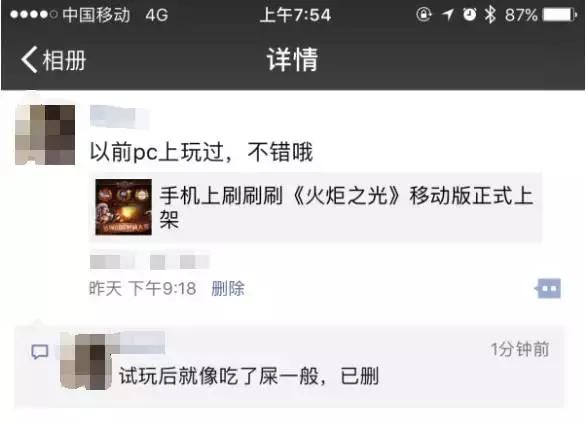Open the post author's avatar
Image resolution: width=586 pixels, height=426 pixels.
click(x=45, y=135)
